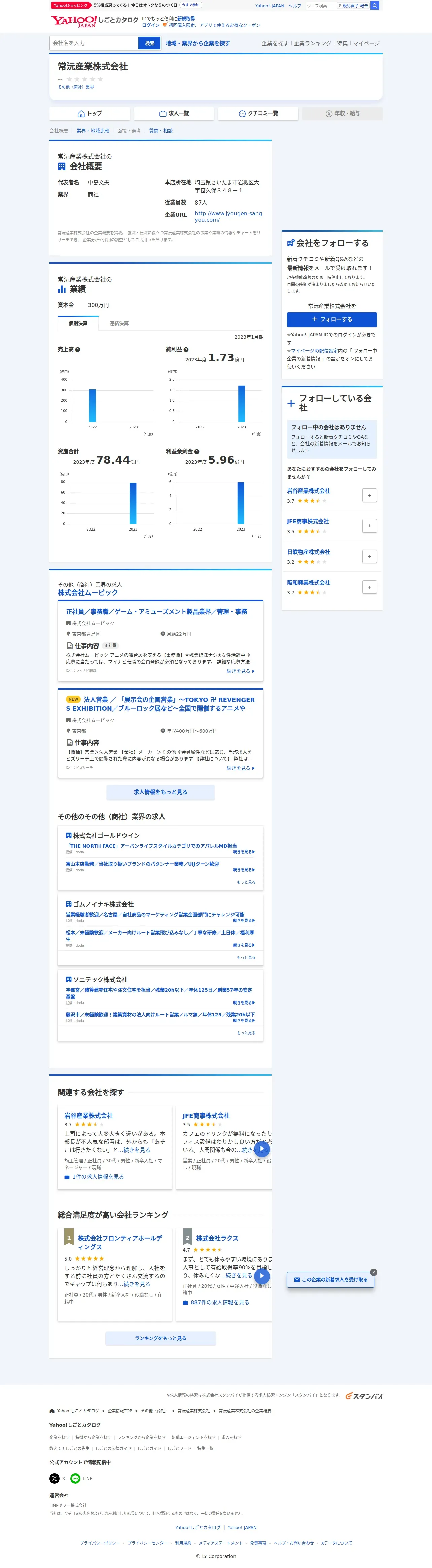This screenshot has height=1568, width=432.
Task: Click the 検索 button
Action: [150, 43]
